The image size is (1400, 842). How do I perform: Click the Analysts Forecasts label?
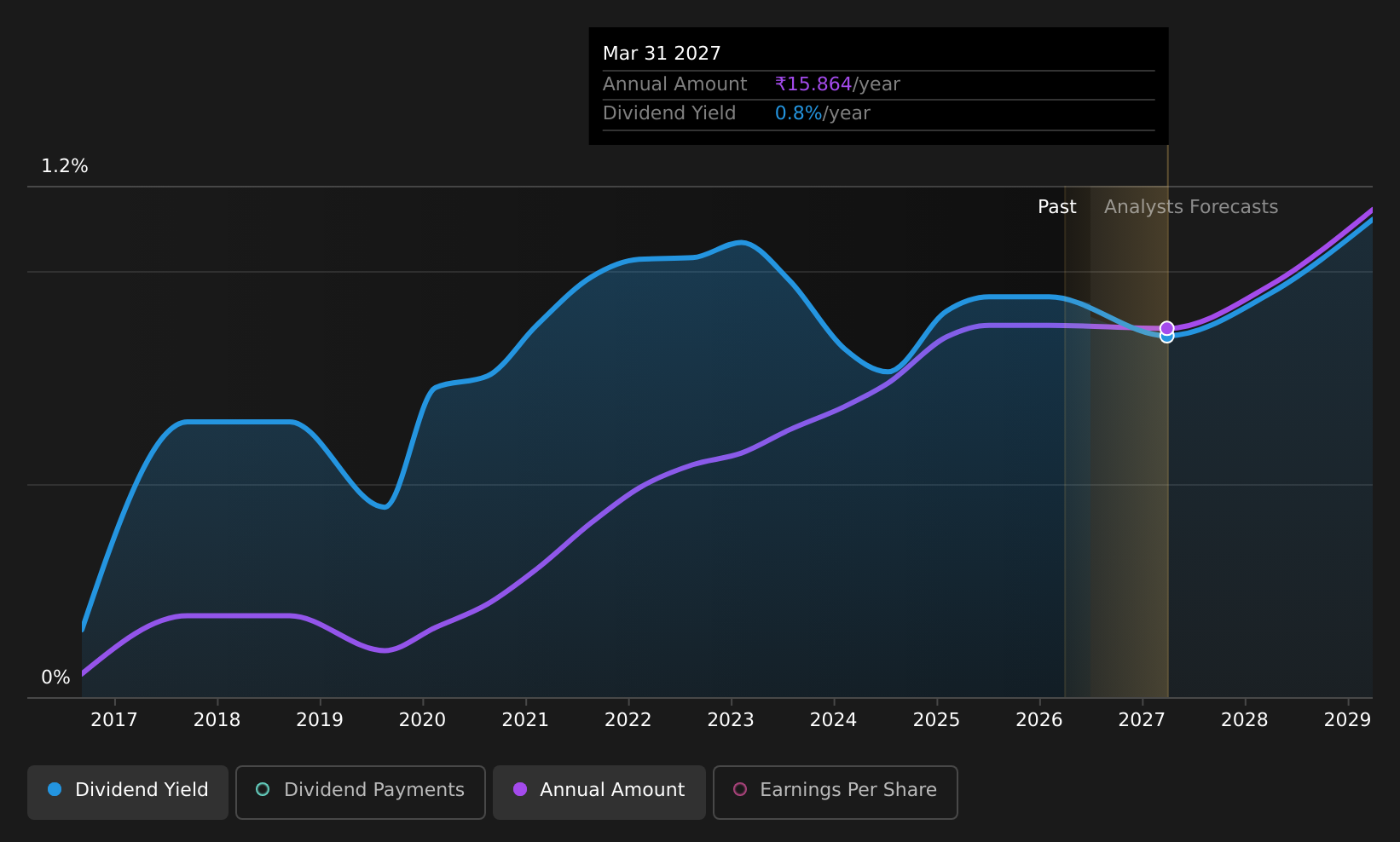point(1191,207)
